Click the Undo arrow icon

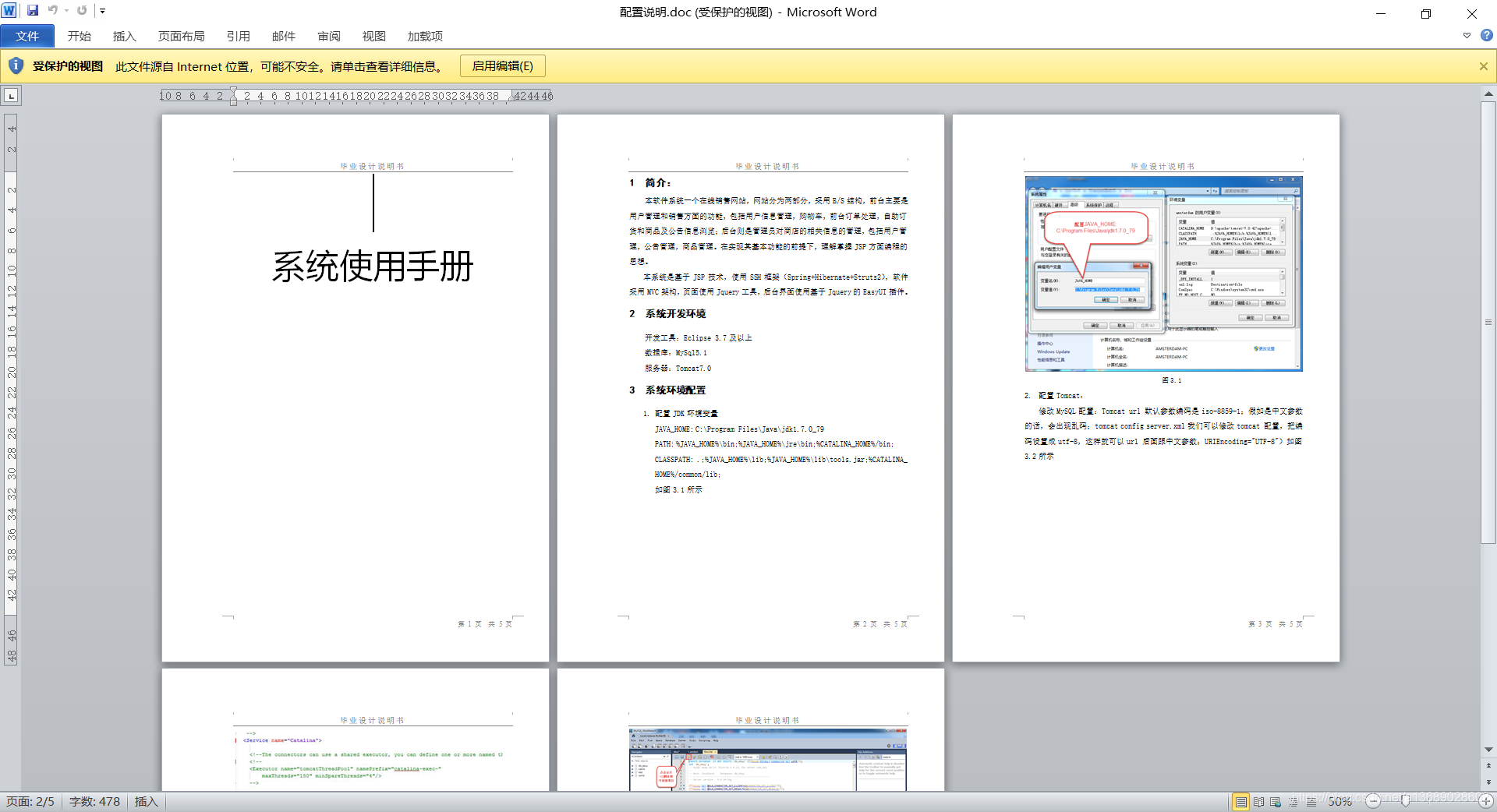pyautogui.click(x=53, y=11)
